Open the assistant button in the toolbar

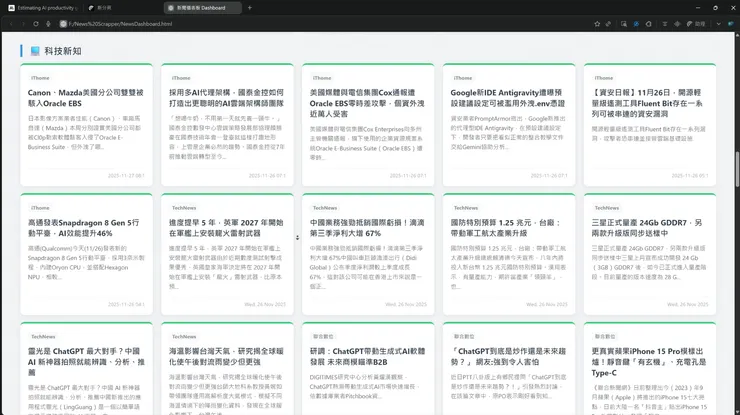point(696,24)
